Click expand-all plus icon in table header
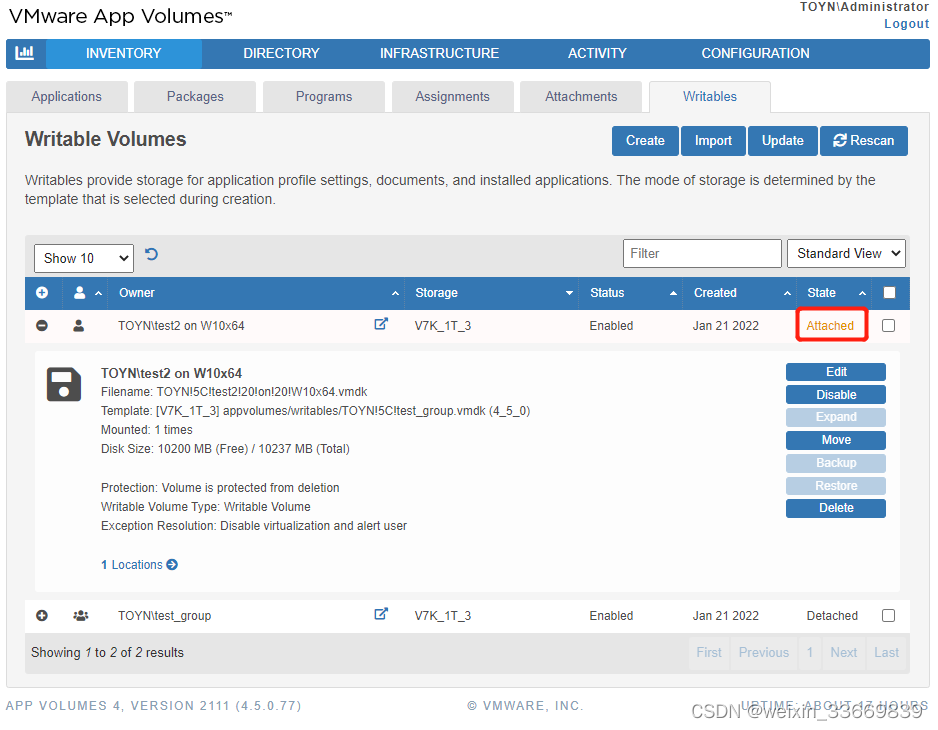The image size is (938, 730). [x=42, y=293]
